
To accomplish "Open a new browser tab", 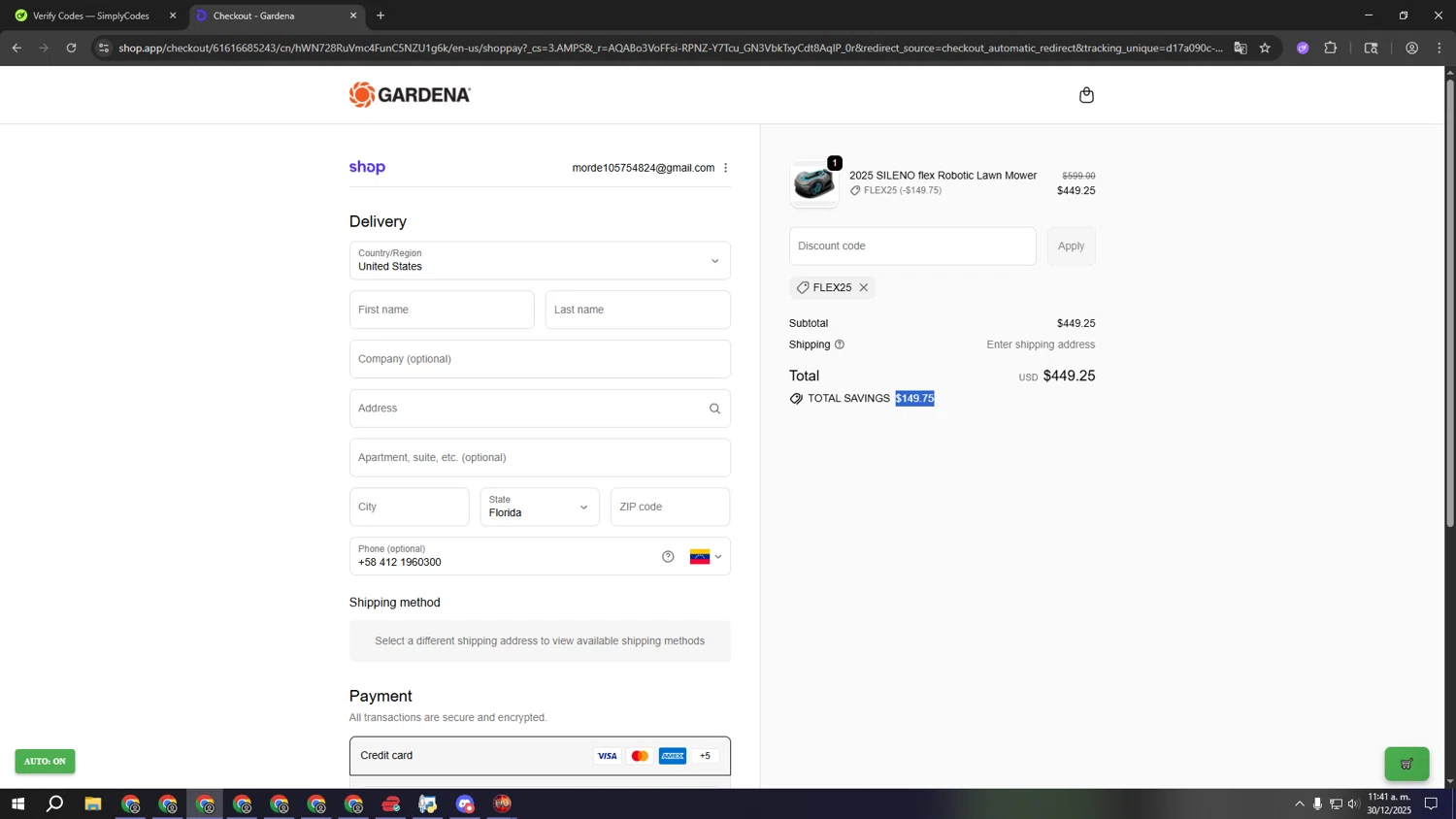I will tap(381, 16).
